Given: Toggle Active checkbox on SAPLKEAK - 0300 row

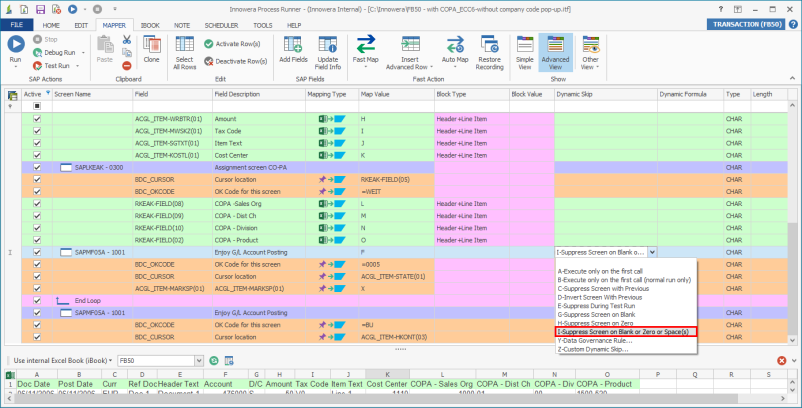Looking at the screenshot, I should pos(38,167).
